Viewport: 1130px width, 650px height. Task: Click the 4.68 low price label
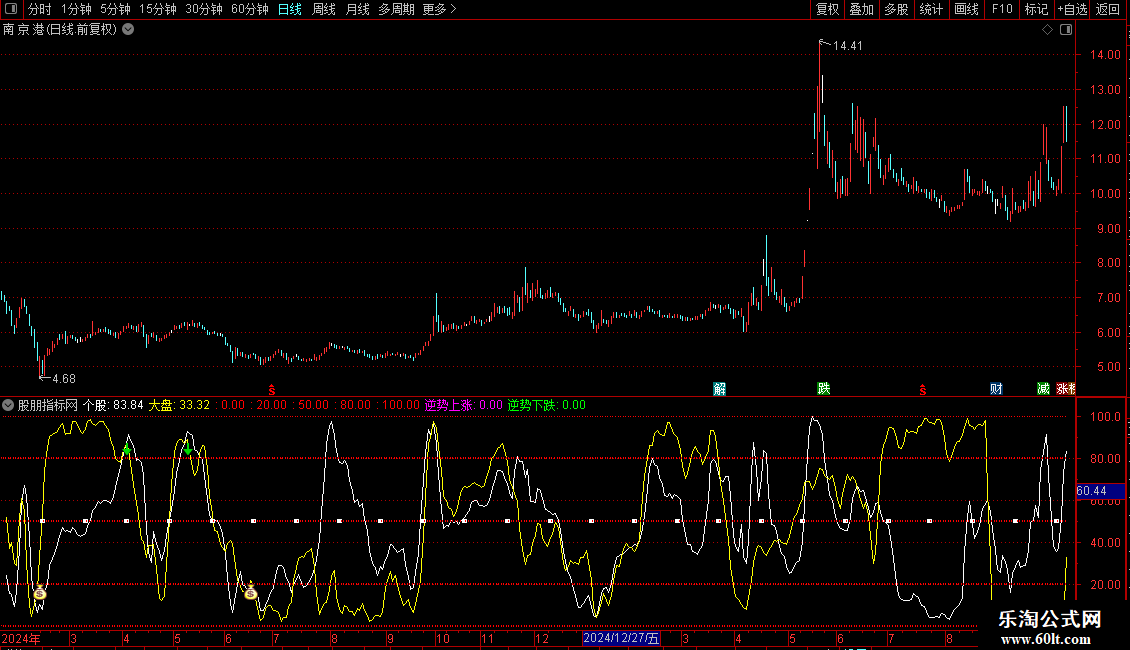click(63, 378)
